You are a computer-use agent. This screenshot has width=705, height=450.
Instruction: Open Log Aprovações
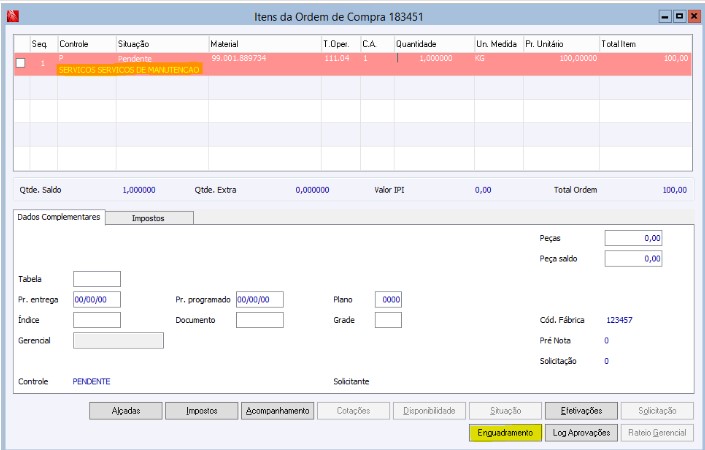[x=581, y=432]
